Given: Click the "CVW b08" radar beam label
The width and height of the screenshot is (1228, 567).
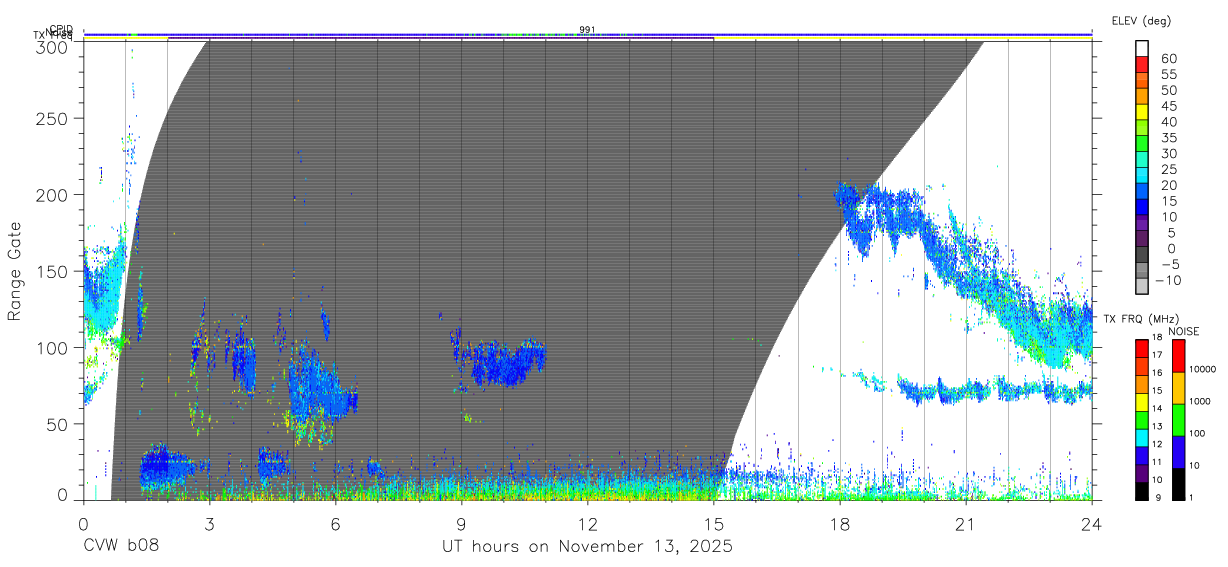Looking at the screenshot, I should tap(120, 547).
